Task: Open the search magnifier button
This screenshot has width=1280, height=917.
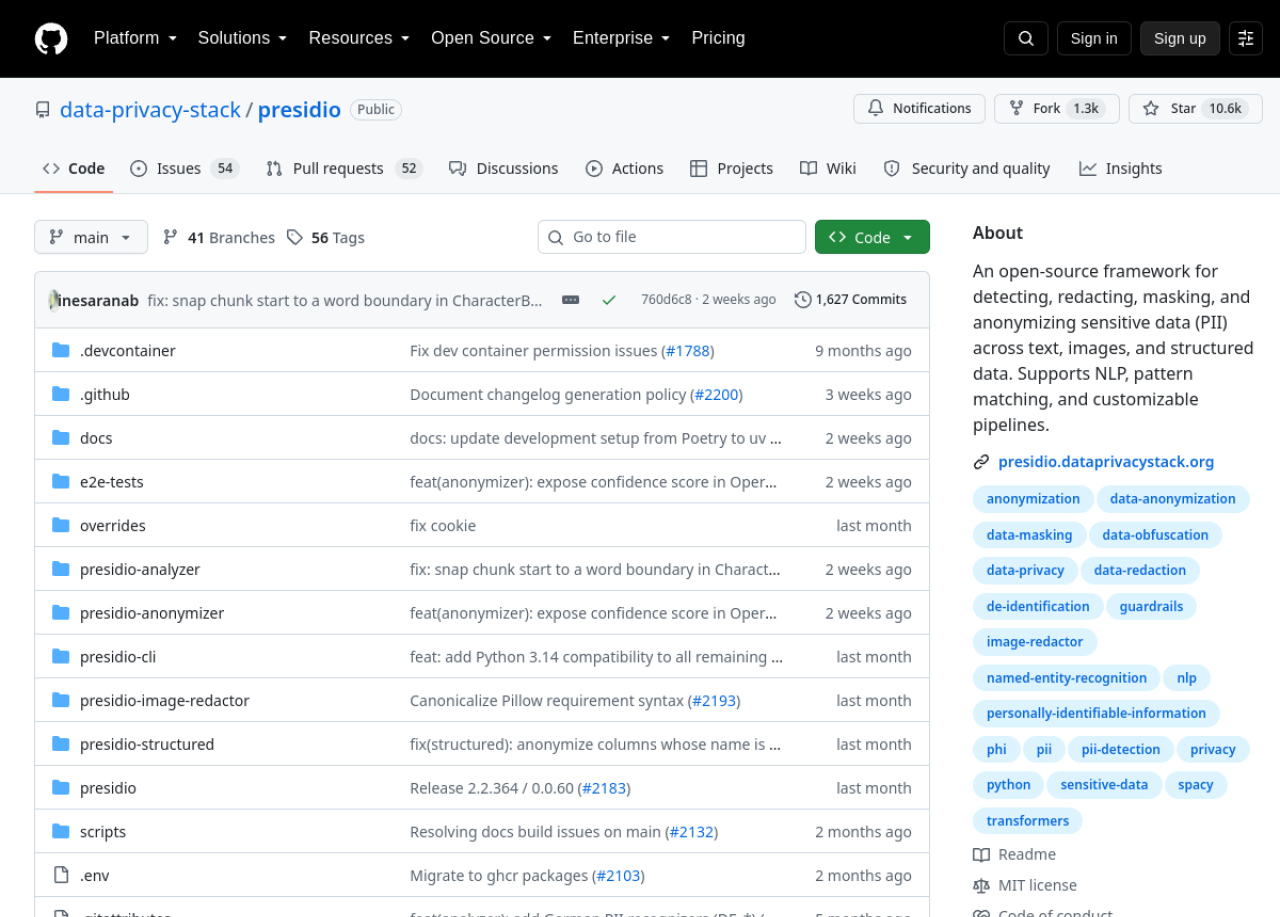Action: (x=1026, y=38)
